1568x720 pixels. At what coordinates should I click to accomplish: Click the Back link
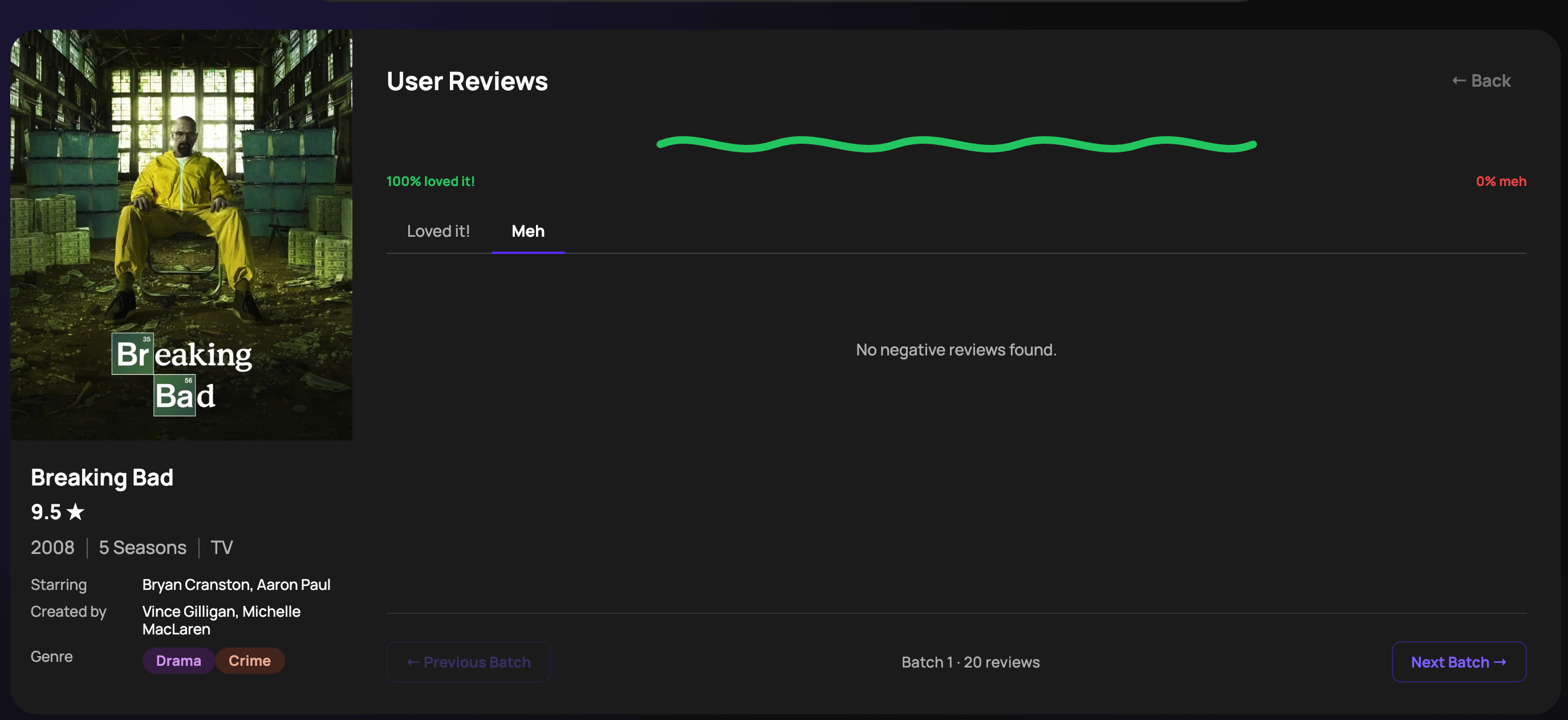pyautogui.click(x=1481, y=80)
